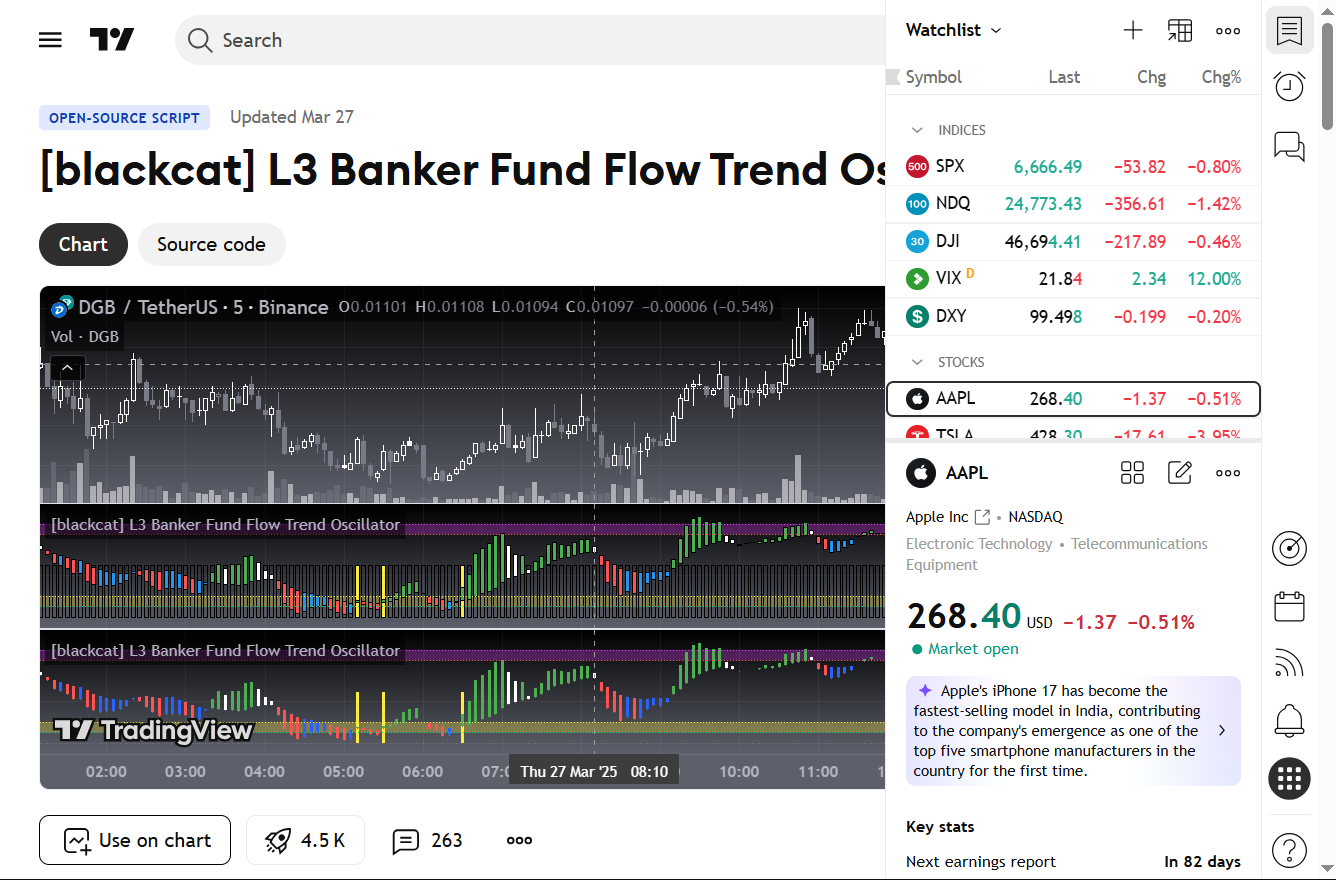This screenshot has width=1336, height=880.
Task: Sort watchlist by Chg% column
Action: pos(1221,77)
